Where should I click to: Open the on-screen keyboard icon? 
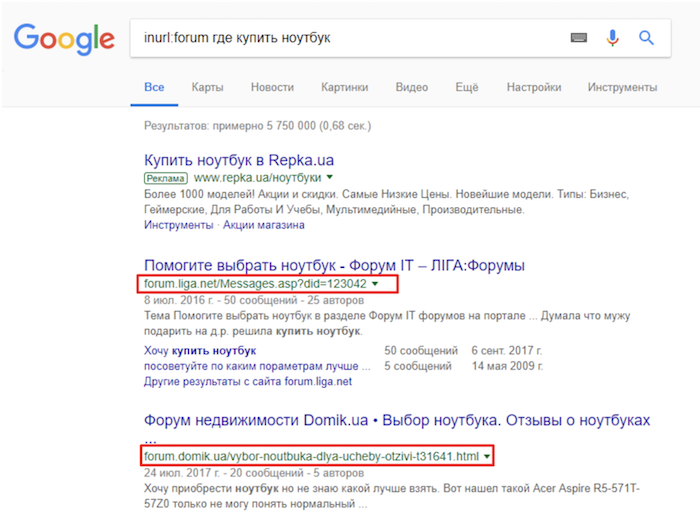click(x=579, y=38)
